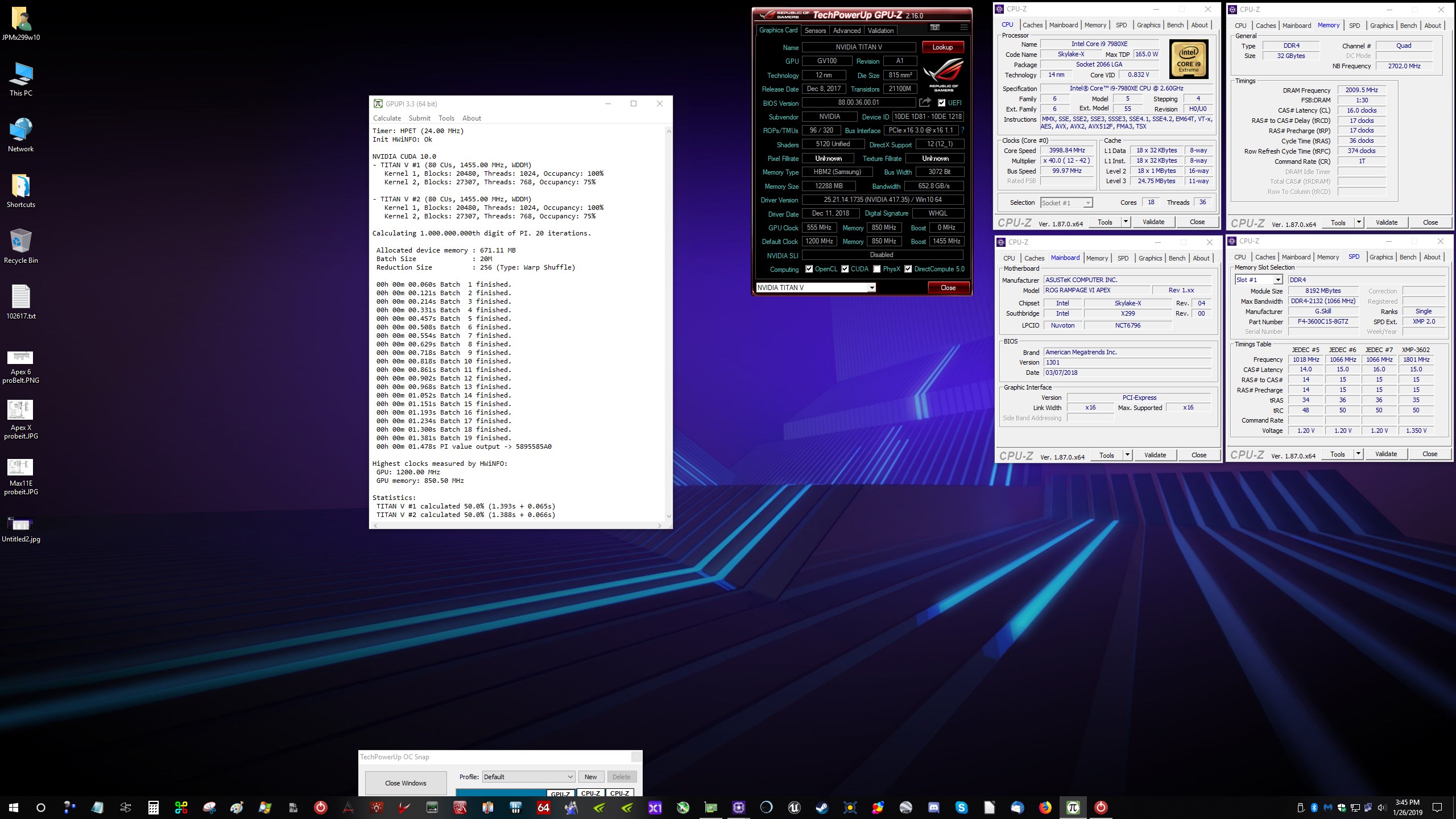Click Close in the CPU-Z SPD window
Screen dimensions: 1456x819
tap(1430, 454)
